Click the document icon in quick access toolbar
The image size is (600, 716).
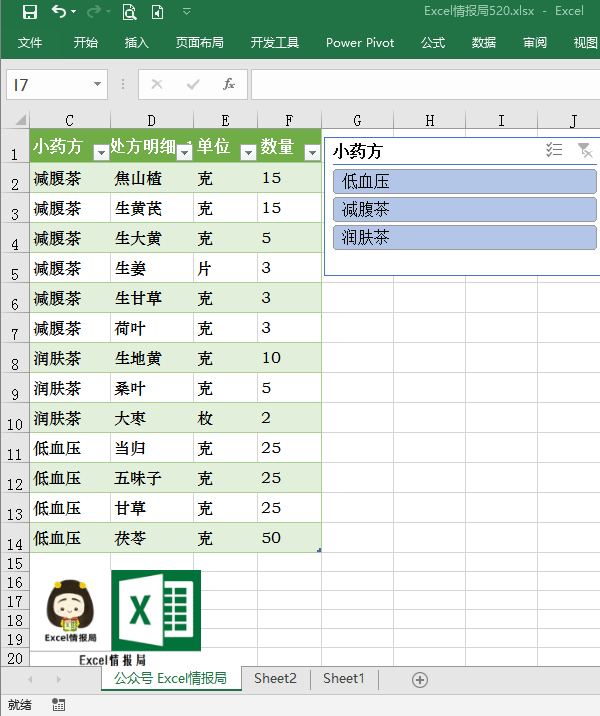[x=158, y=12]
